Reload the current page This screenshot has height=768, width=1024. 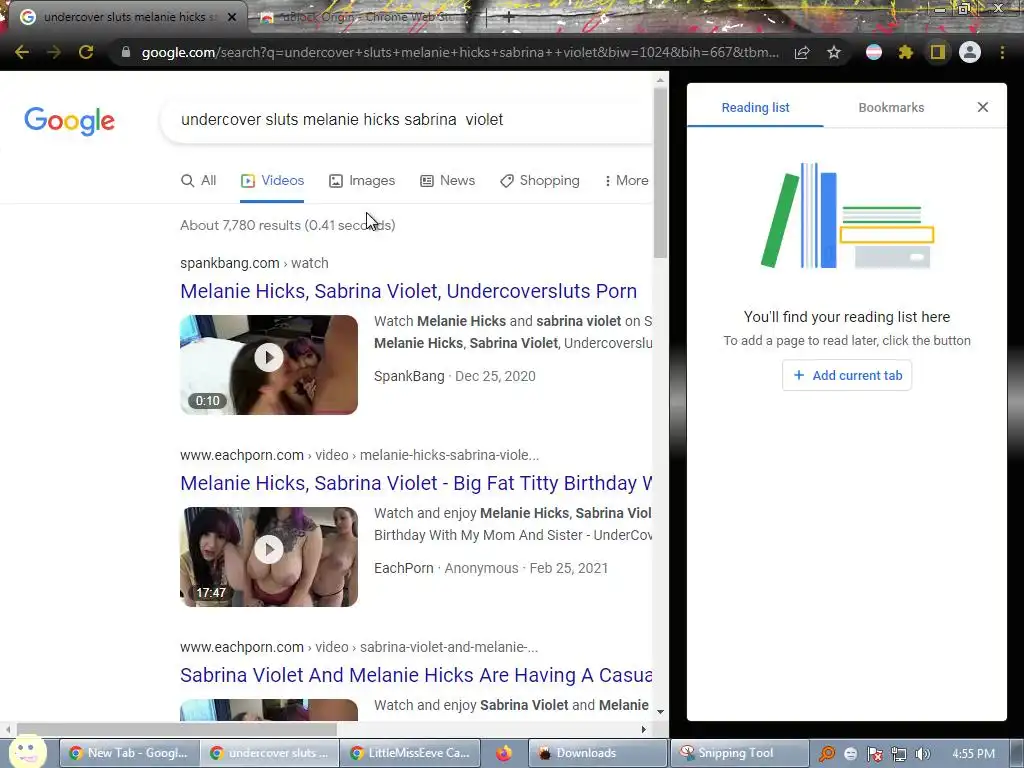[x=86, y=52]
